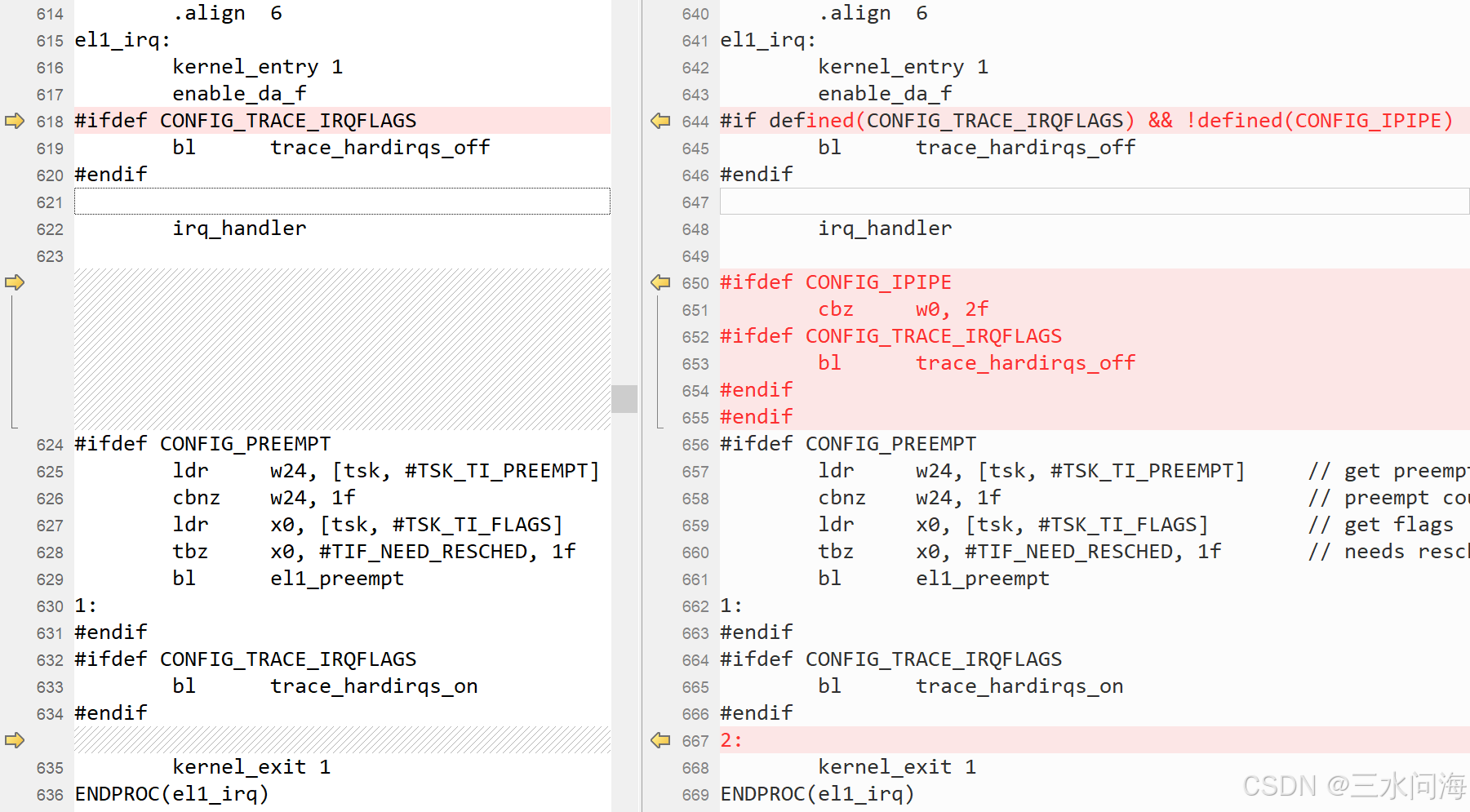Click '#ifdef CONFIG_PREEMPT' on right line 656
This screenshot has height=812, width=1470.
click(x=849, y=444)
